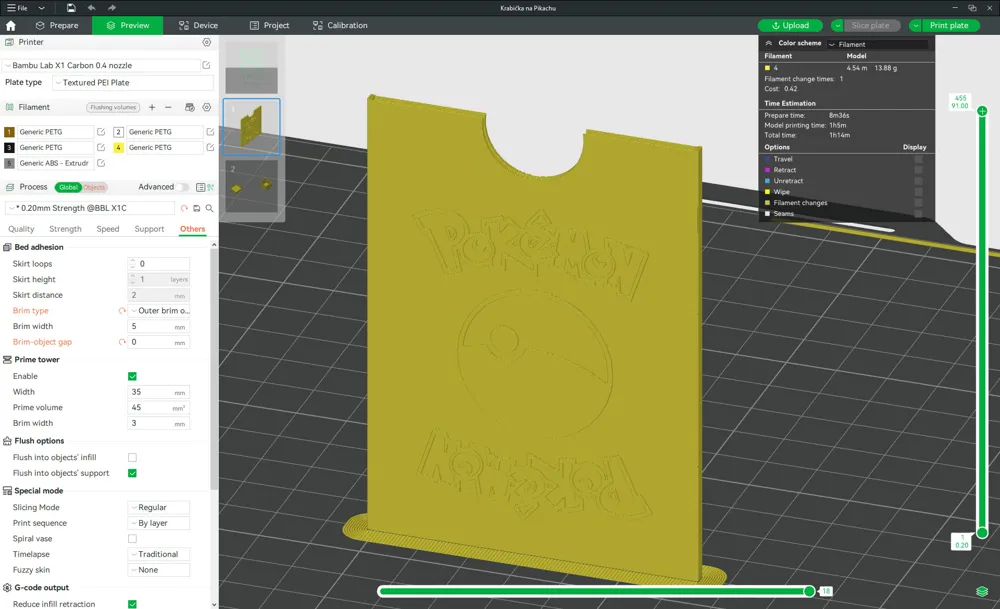Open the Strength settings tab
The width and height of the screenshot is (1000, 609).
[65, 229]
